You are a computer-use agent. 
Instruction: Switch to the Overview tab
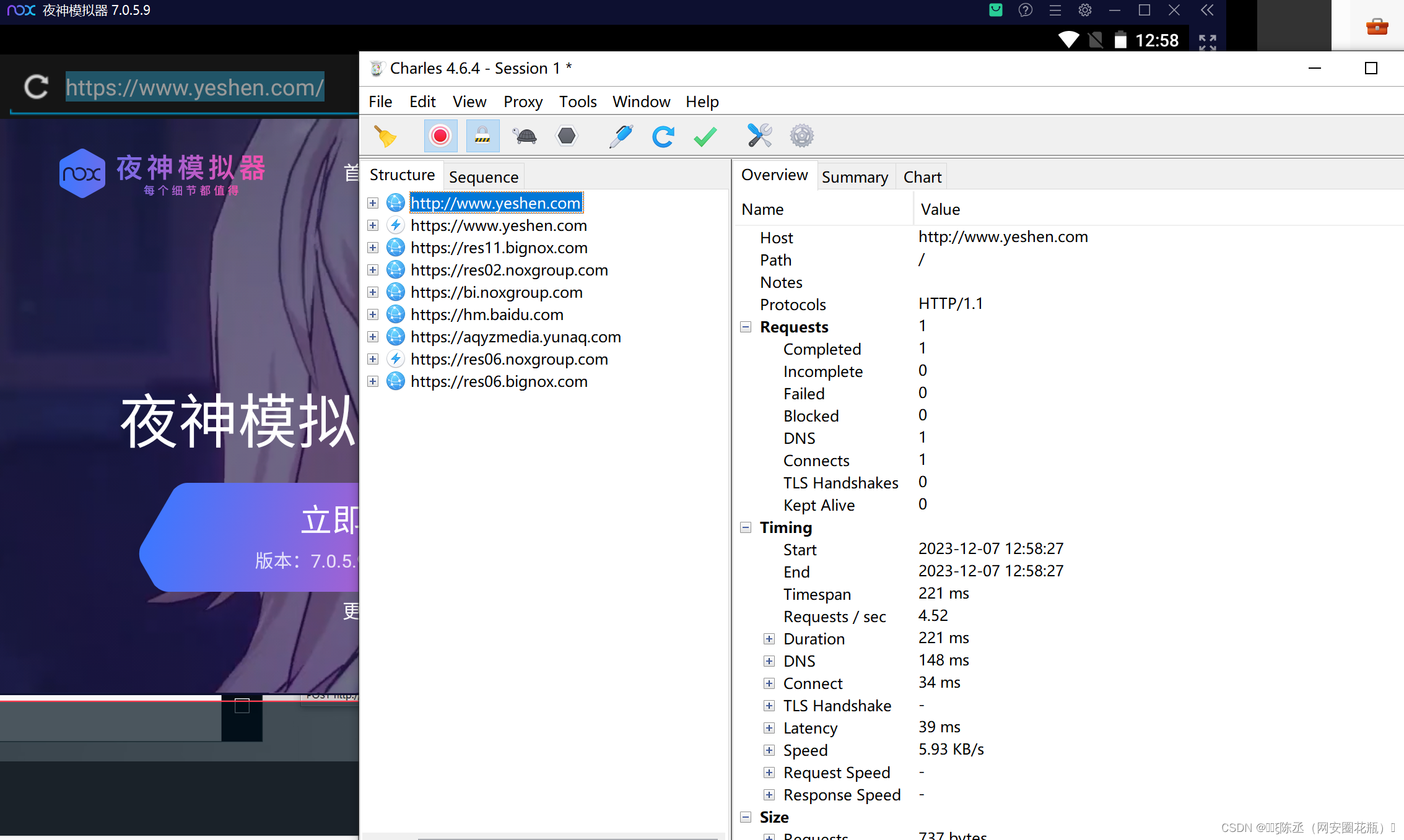click(774, 175)
